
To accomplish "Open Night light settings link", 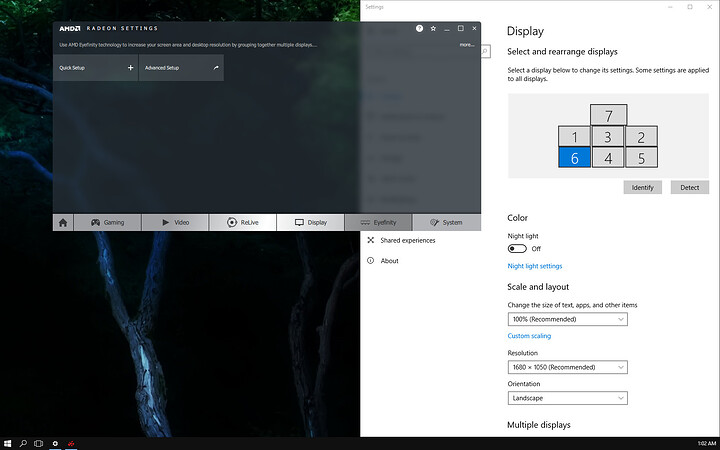I will pos(534,266).
